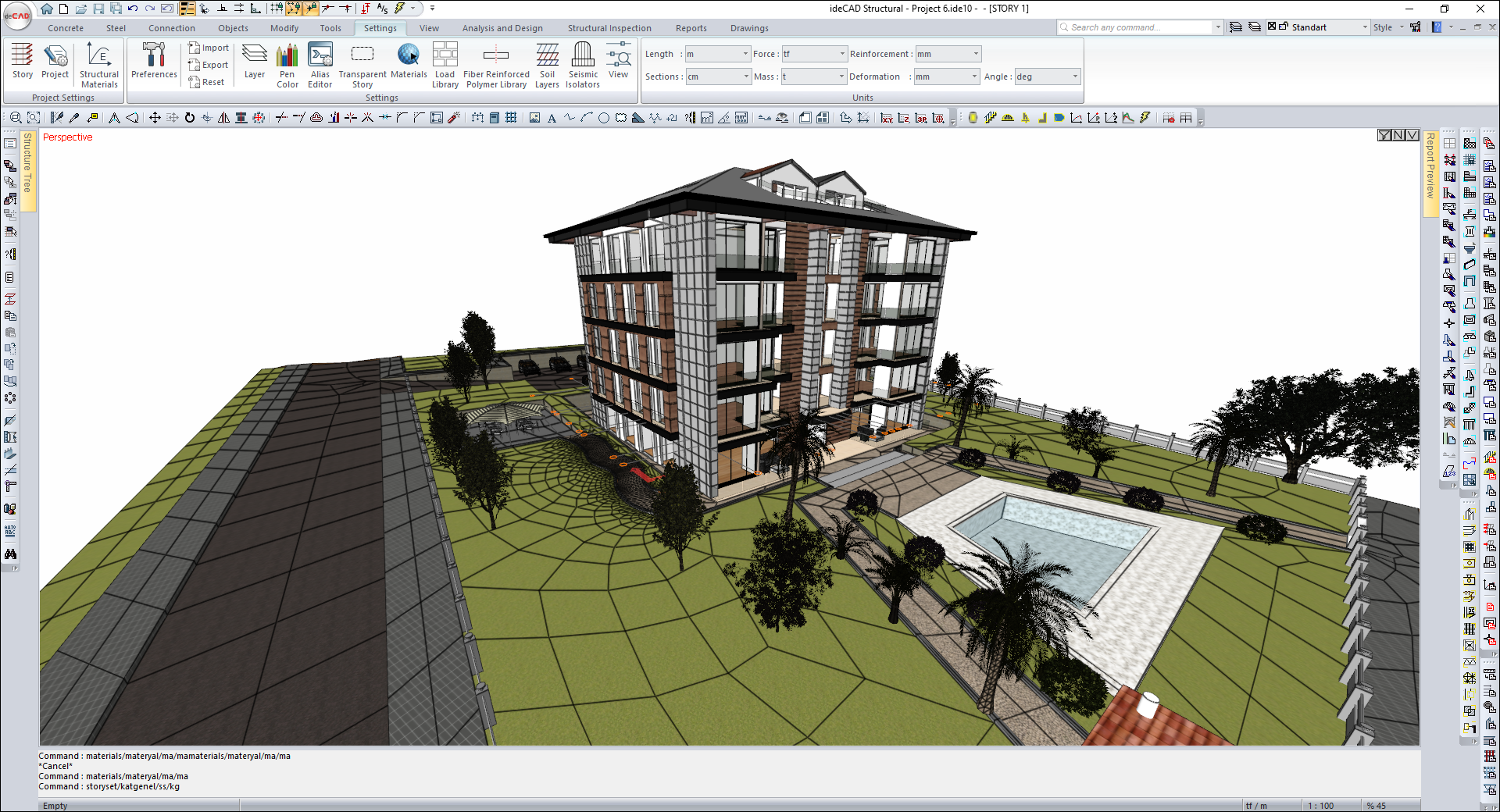The image size is (1500, 812).
Task: Open the Steel ribbon tab
Action: [x=116, y=28]
